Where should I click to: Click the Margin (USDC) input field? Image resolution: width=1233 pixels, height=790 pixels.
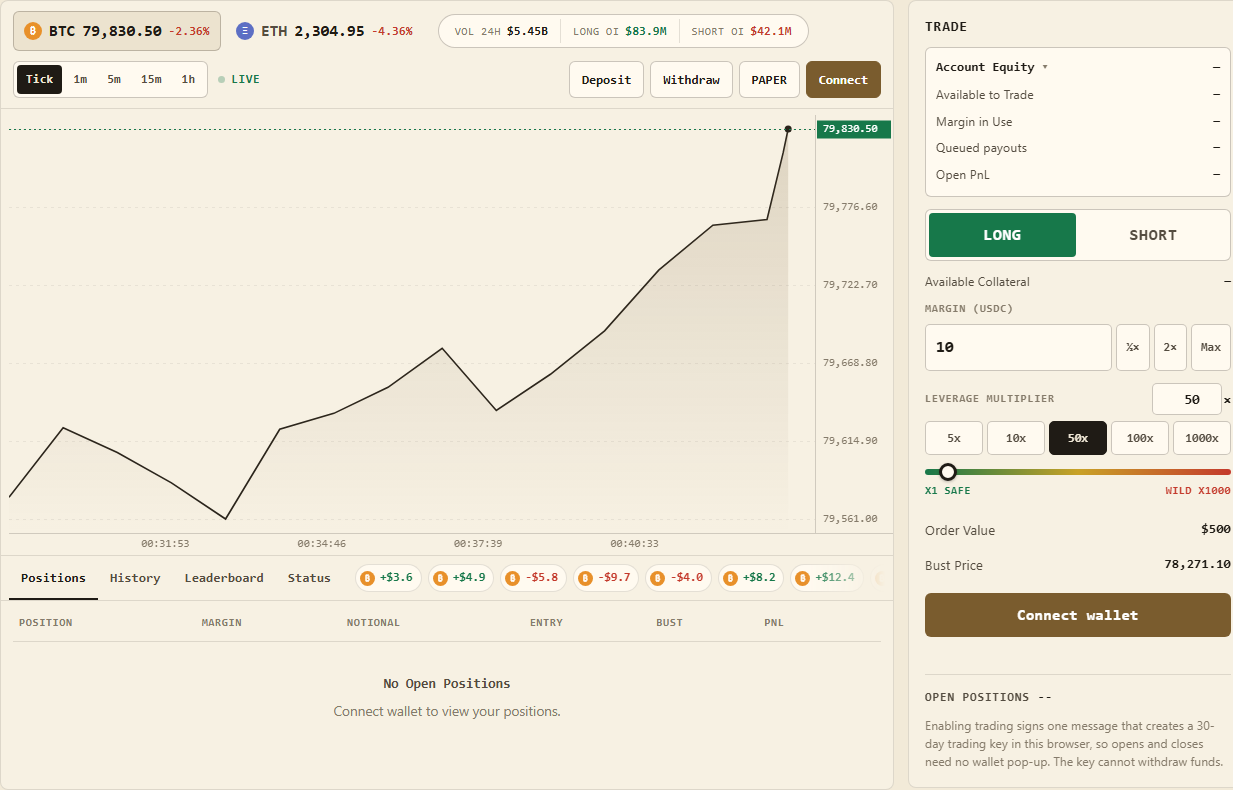pos(1018,347)
